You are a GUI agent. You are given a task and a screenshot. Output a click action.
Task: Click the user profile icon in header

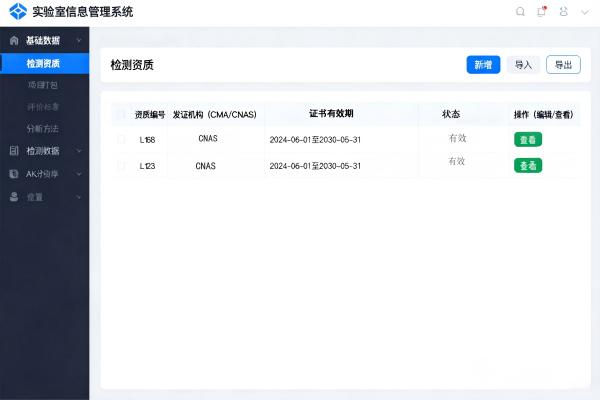coord(563,11)
